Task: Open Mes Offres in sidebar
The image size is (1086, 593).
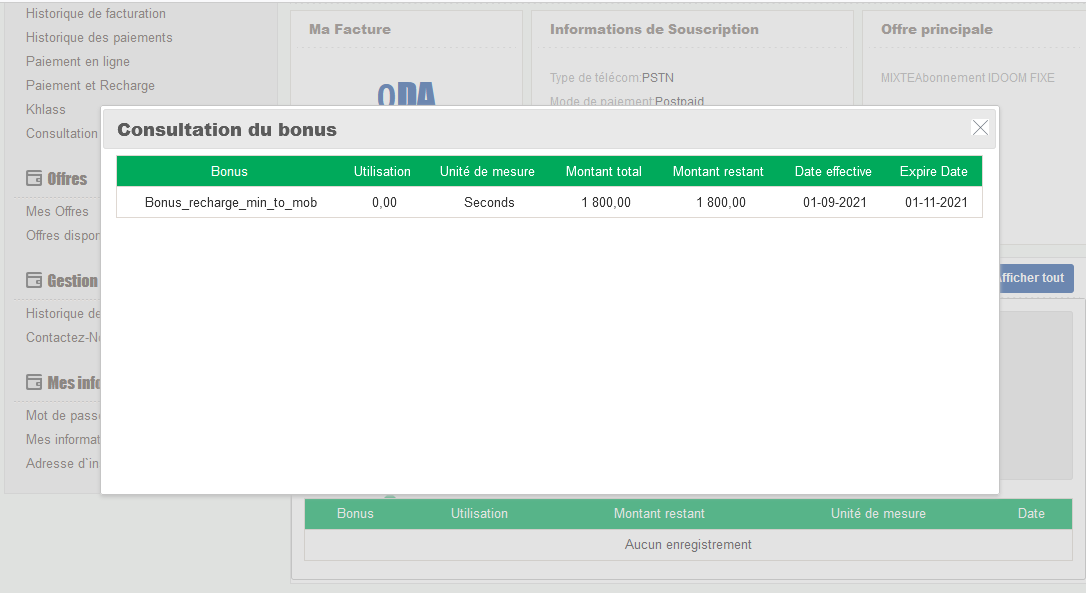Action: tap(57, 212)
